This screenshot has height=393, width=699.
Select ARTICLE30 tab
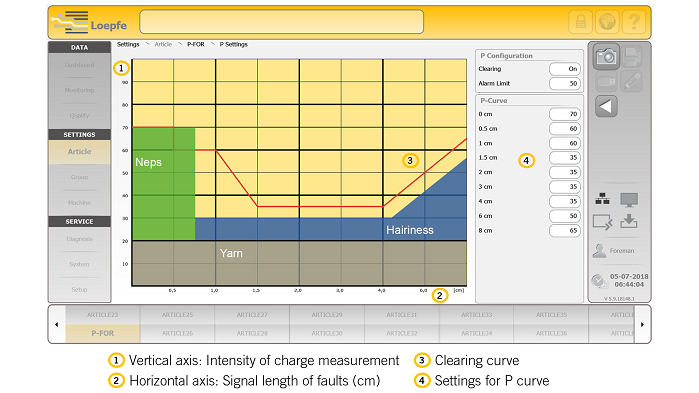pyautogui.click(x=327, y=333)
